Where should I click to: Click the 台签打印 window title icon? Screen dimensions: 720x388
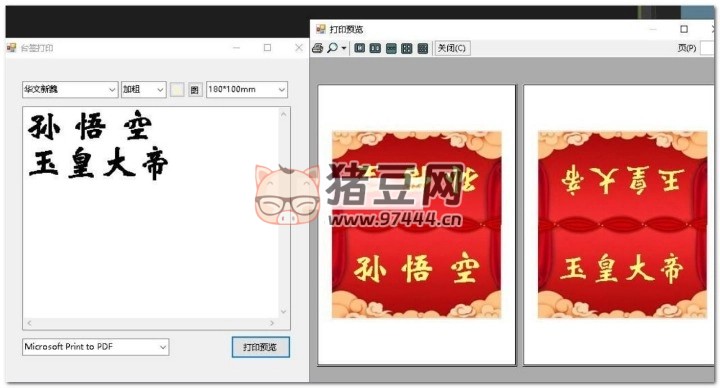click(x=11, y=48)
